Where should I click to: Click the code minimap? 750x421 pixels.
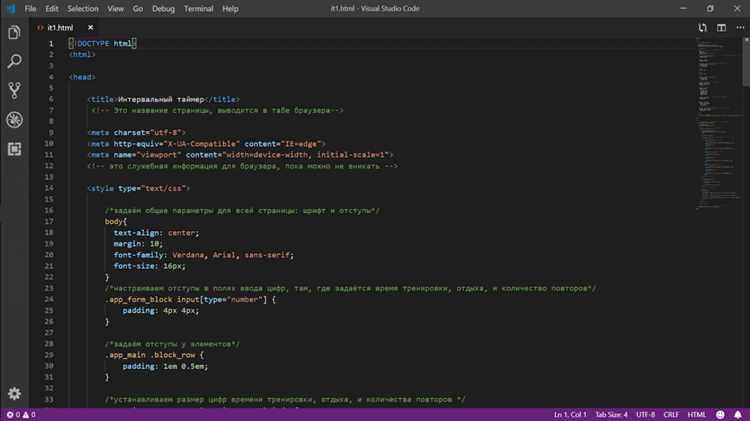click(718, 124)
